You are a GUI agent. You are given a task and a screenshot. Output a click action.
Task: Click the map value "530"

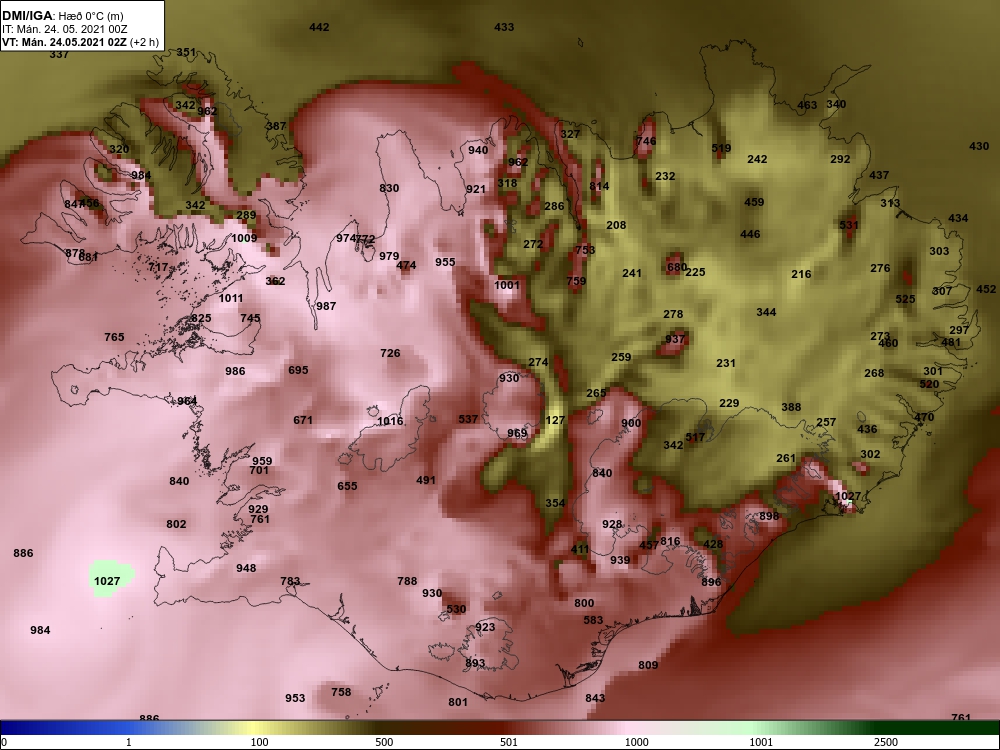point(456,609)
